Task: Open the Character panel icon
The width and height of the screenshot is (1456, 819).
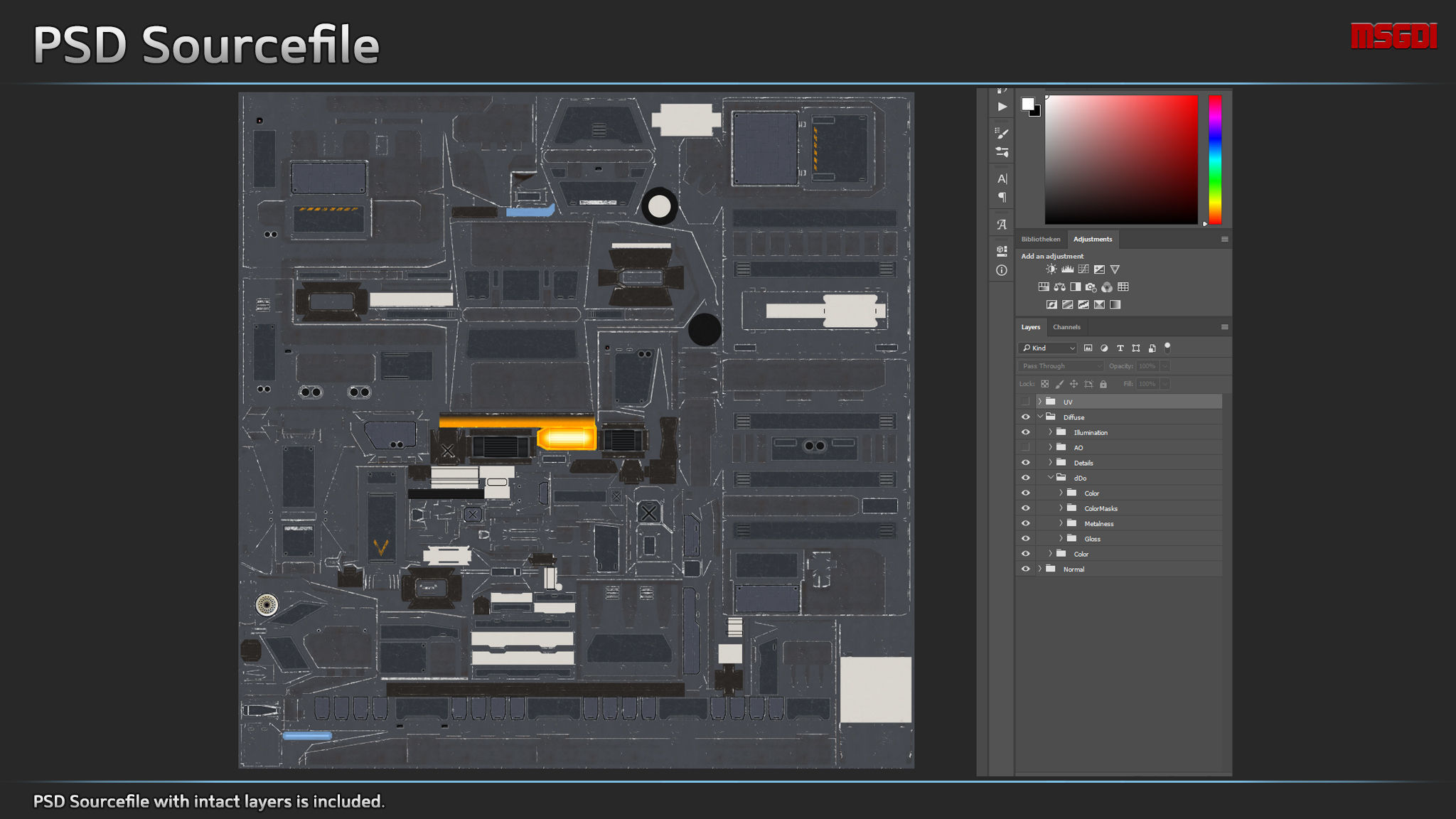Action: [x=1002, y=178]
